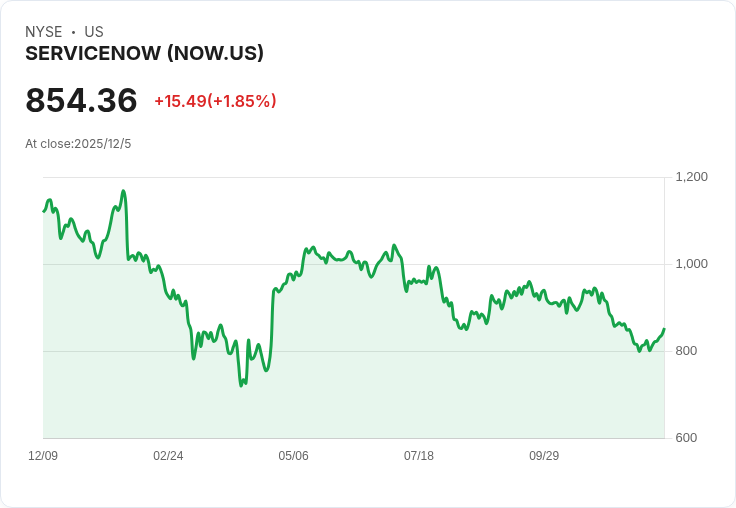Click the 800 y-axis label
736x508 pixels.
[686, 351]
